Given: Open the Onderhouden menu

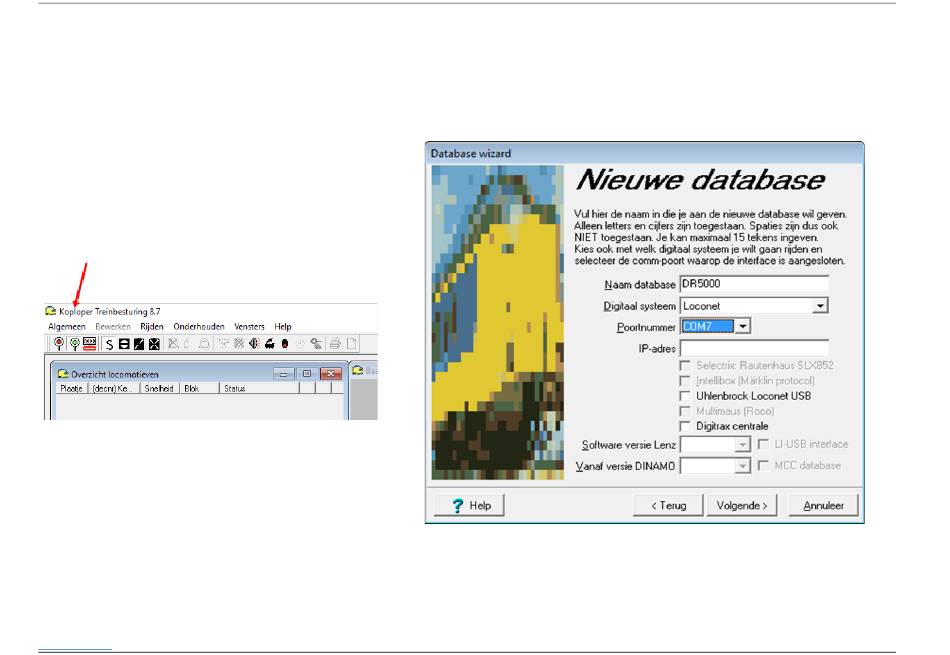Looking at the screenshot, I should [199, 327].
